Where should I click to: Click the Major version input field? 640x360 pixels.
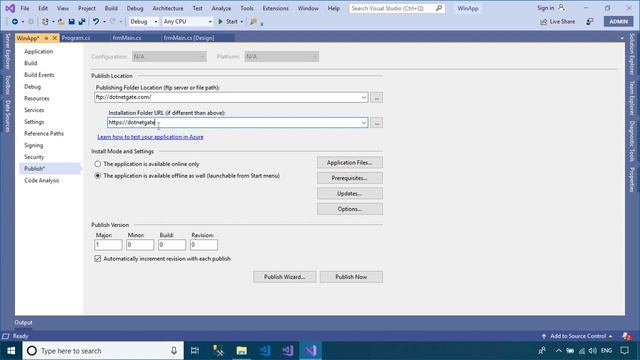click(108, 244)
